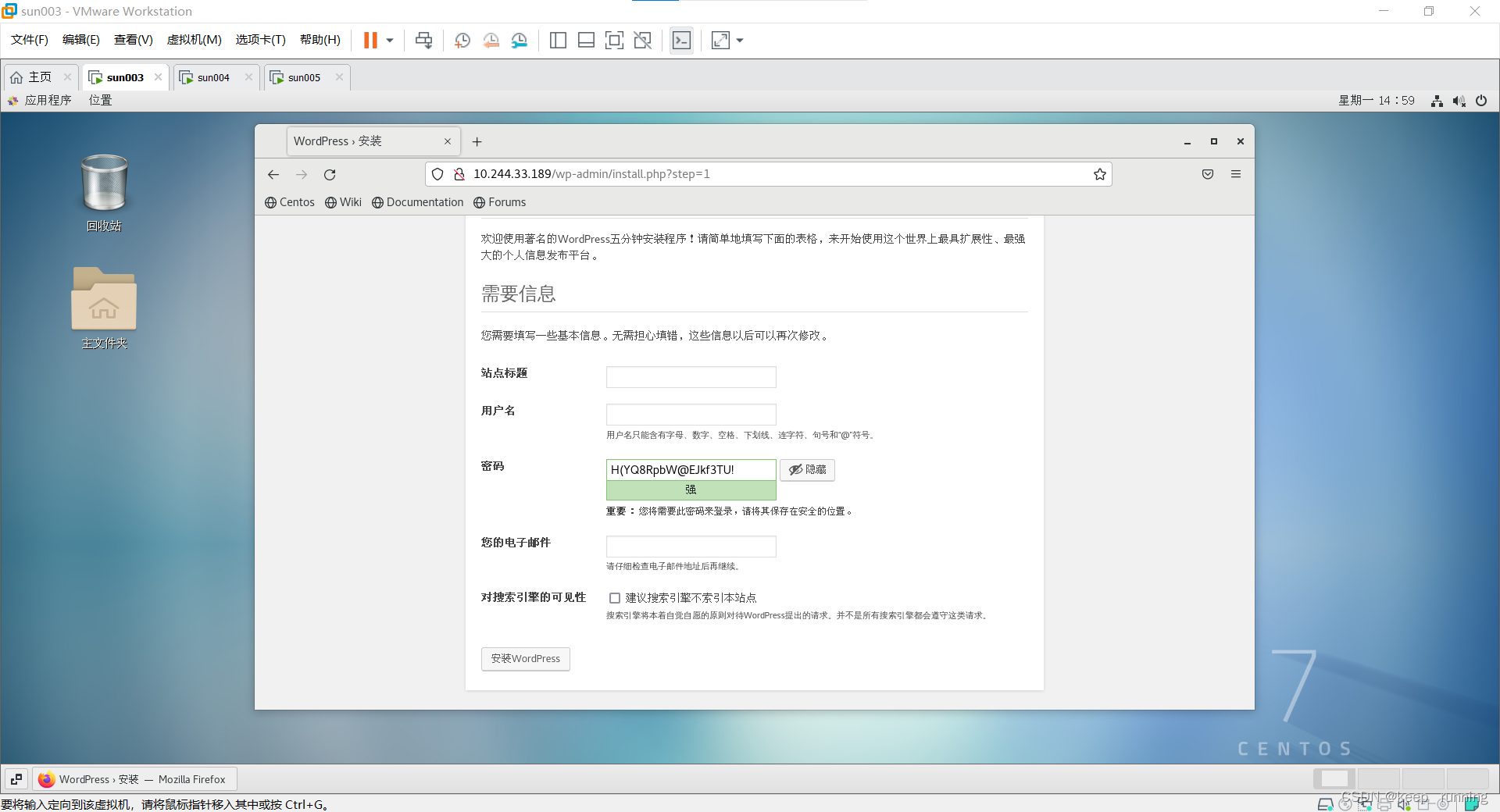Open the 选项卡(T) menu
The height and width of the screenshot is (812, 1500).
click(x=261, y=40)
